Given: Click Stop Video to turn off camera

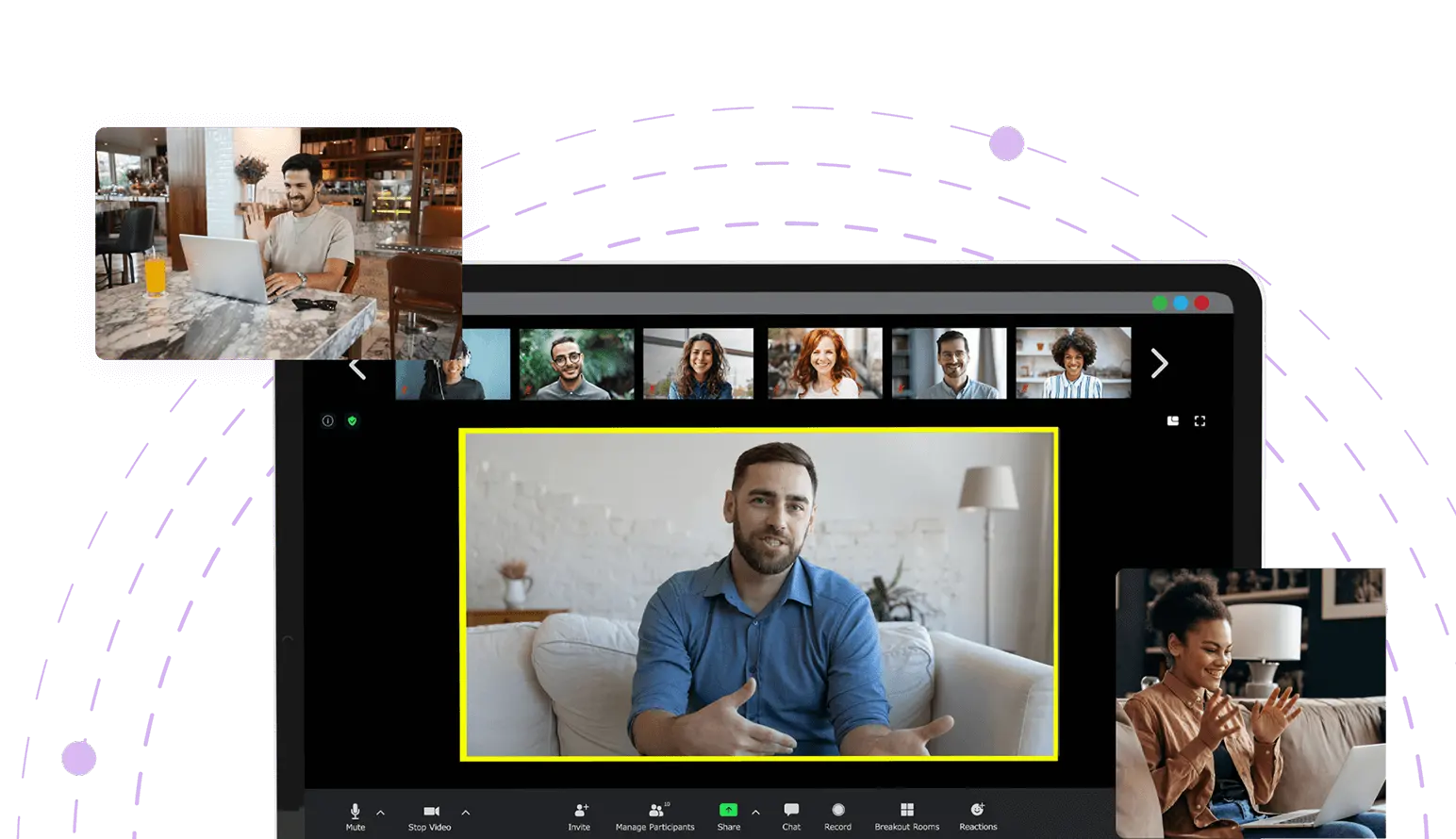Looking at the screenshot, I should point(430,812).
